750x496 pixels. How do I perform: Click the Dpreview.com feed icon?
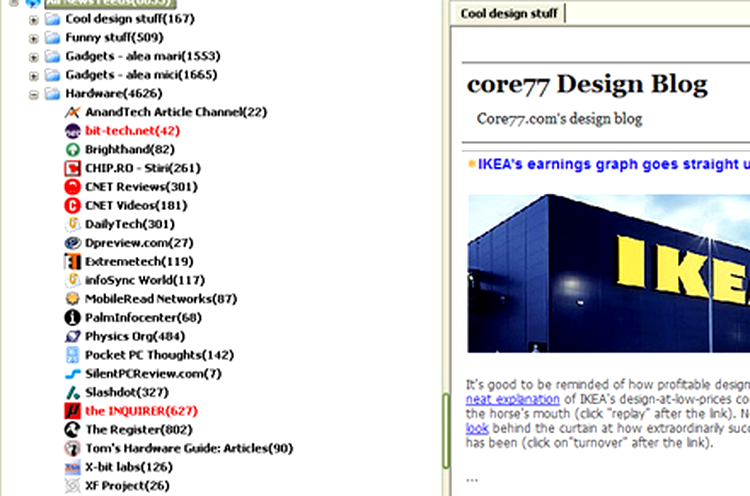[72, 242]
